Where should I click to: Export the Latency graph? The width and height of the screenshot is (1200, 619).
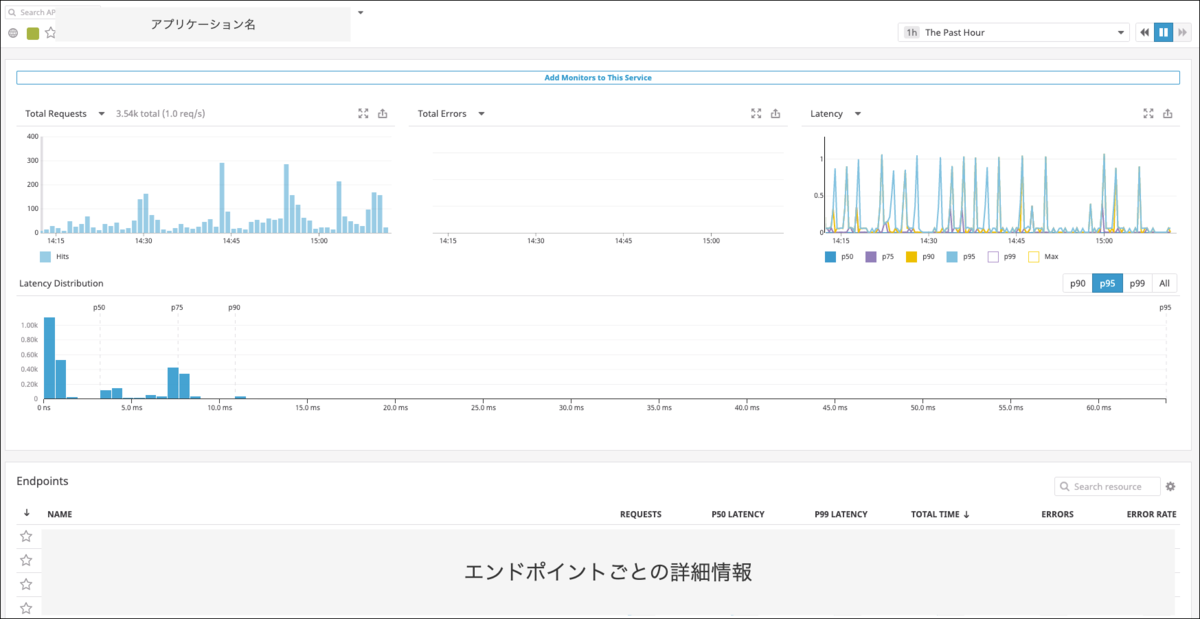[x=1168, y=114]
